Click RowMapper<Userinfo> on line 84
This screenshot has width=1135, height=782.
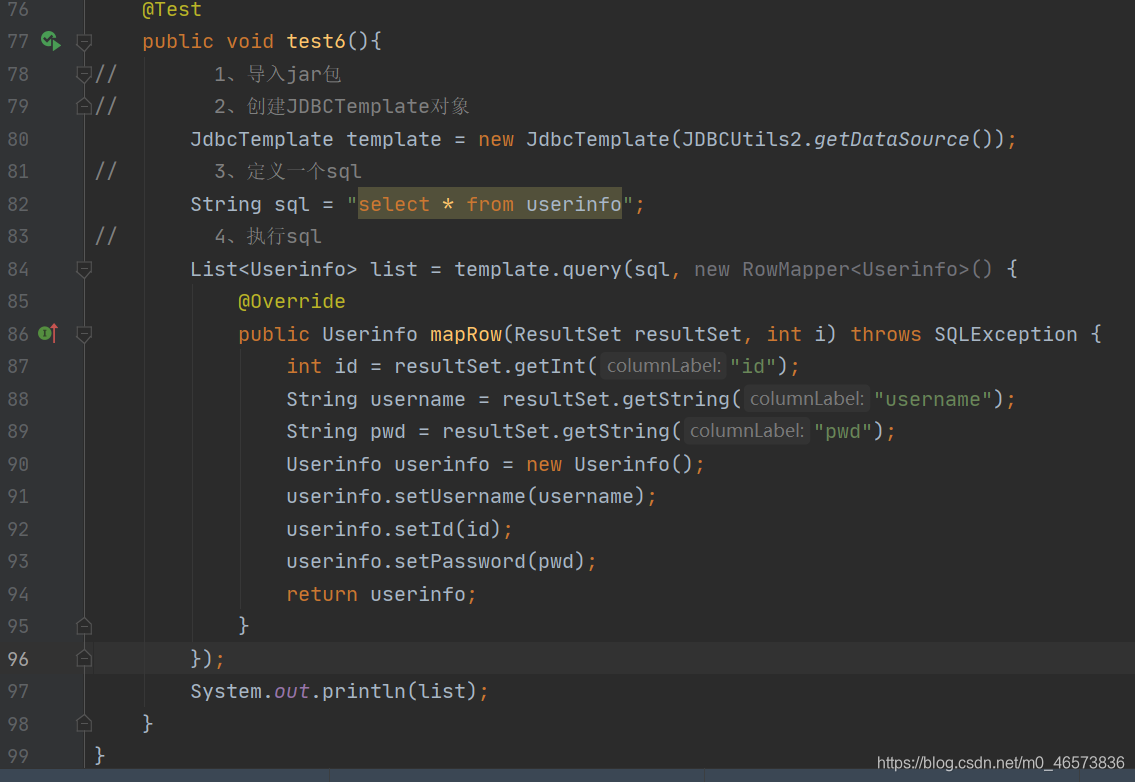(x=856, y=269)
